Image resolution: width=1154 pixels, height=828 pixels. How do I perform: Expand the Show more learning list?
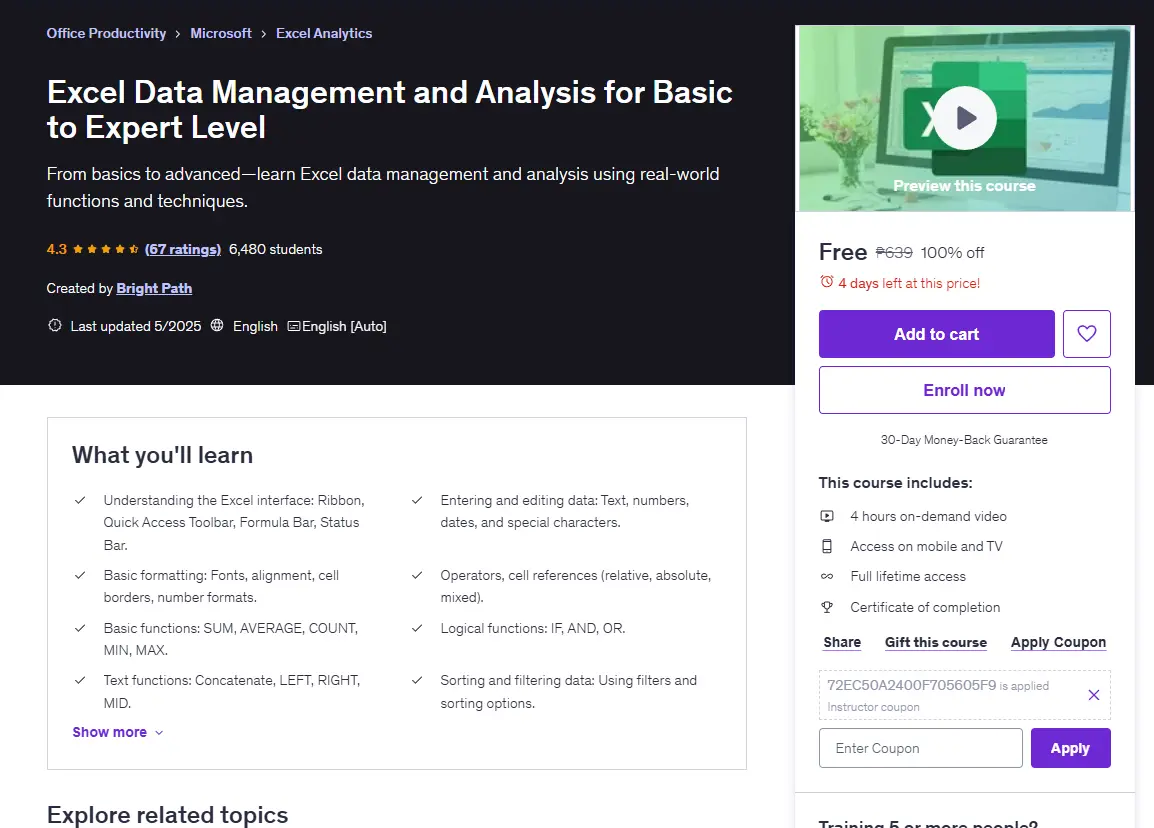[x=118, y=732]
